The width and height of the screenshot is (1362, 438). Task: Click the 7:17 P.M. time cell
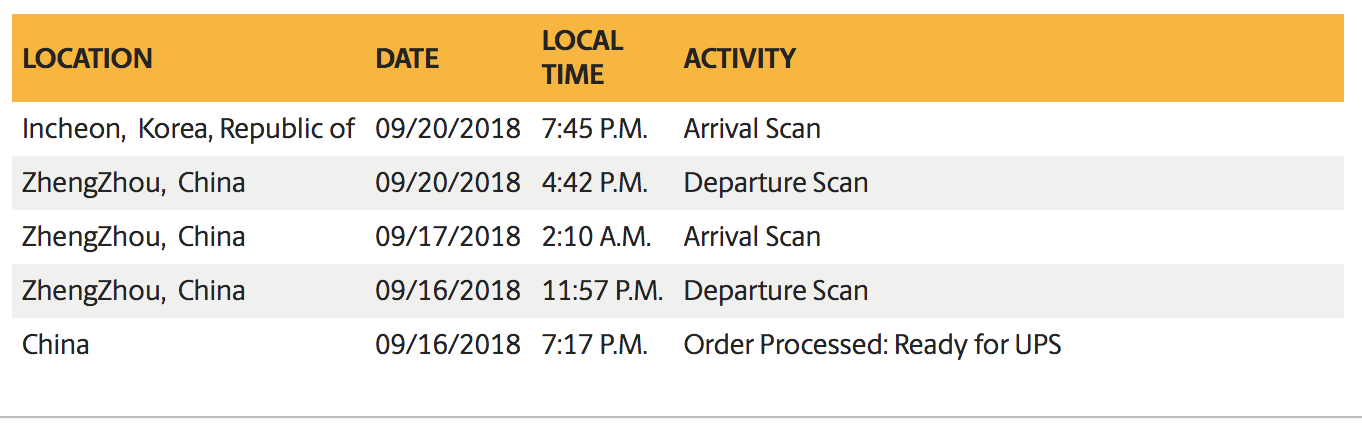pos(595,345)
